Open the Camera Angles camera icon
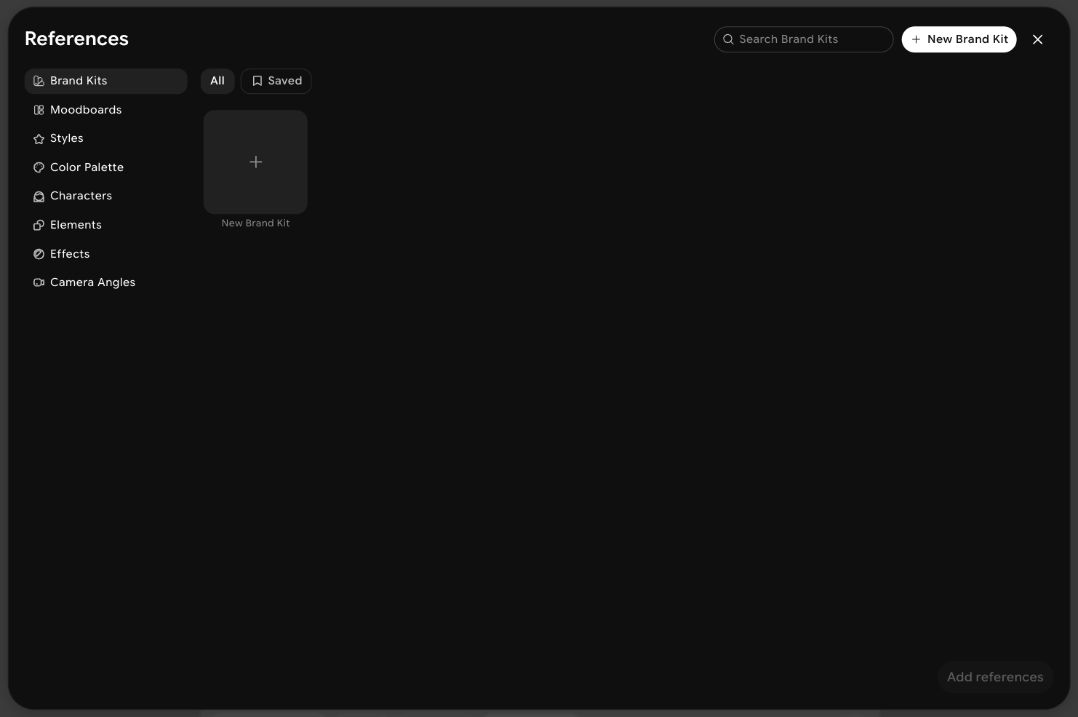 click(38, 283)
